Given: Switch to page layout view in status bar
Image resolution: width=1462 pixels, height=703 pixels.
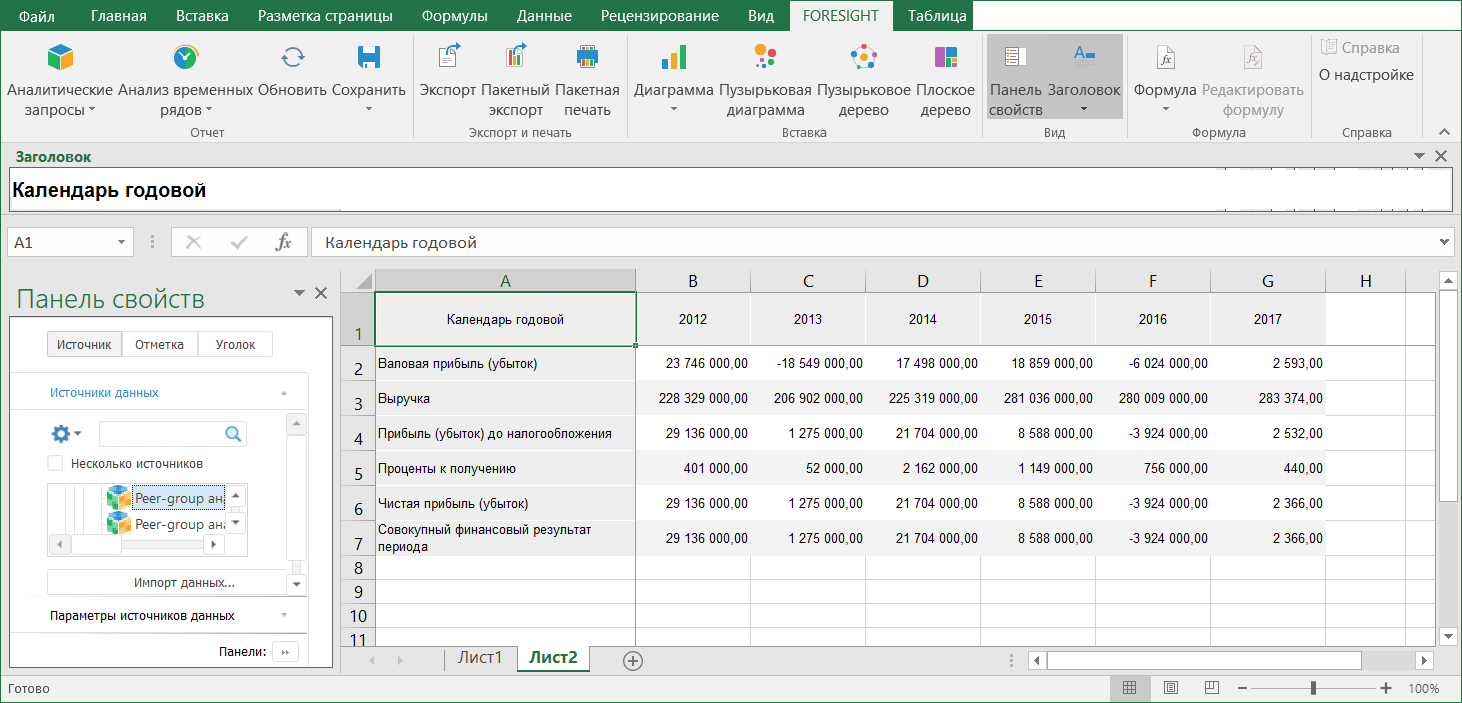Looking at the screenshot, I should (1170, 688).
